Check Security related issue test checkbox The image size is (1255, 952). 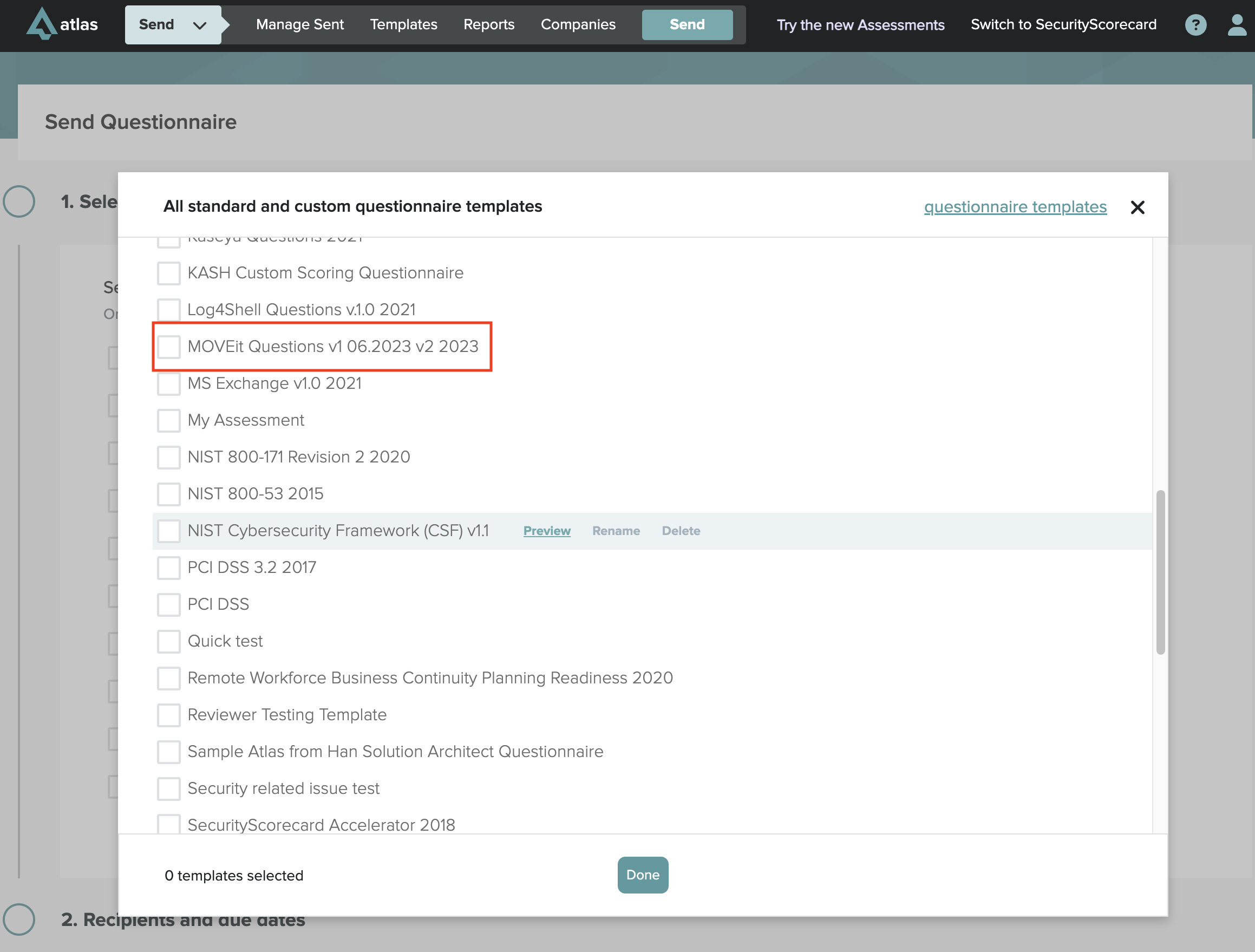tap(168, 789)
